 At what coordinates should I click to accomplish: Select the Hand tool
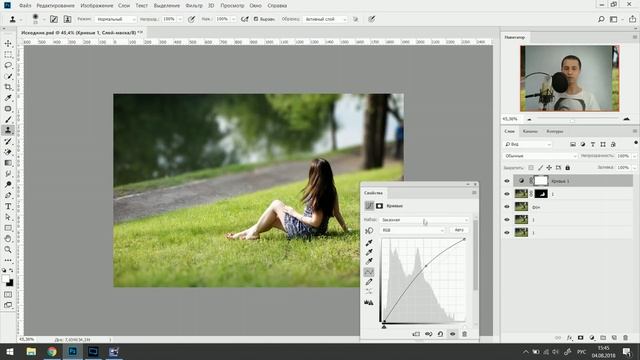8,239
